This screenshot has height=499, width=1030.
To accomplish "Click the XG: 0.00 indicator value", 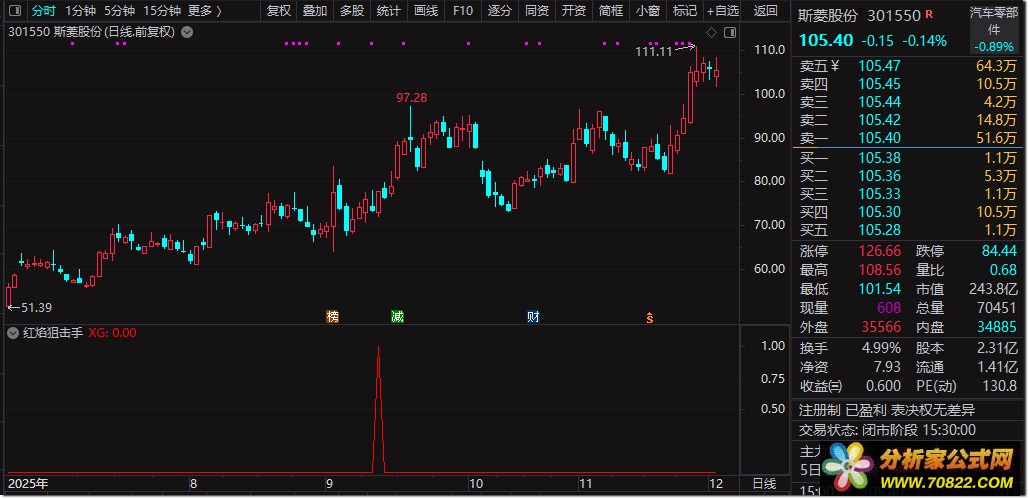I will pyautogui.click(x=112, y=333).
